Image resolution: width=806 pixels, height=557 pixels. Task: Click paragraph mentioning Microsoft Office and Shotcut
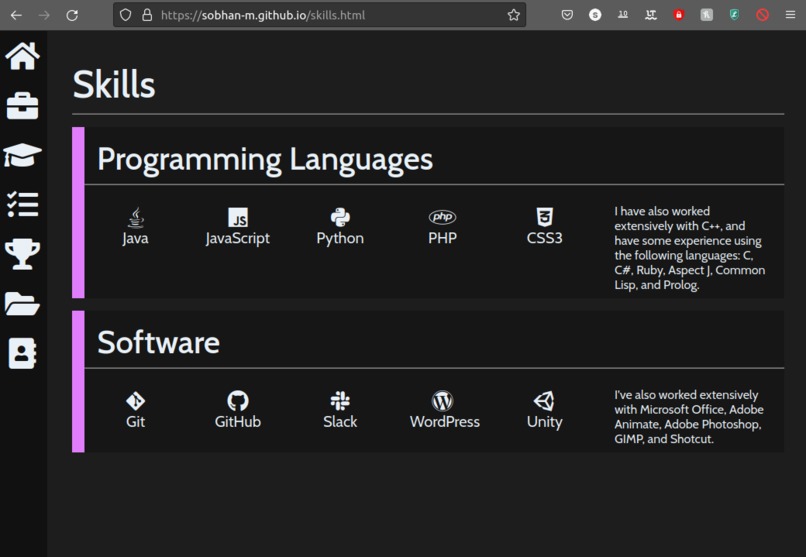(x=689, y=417)
